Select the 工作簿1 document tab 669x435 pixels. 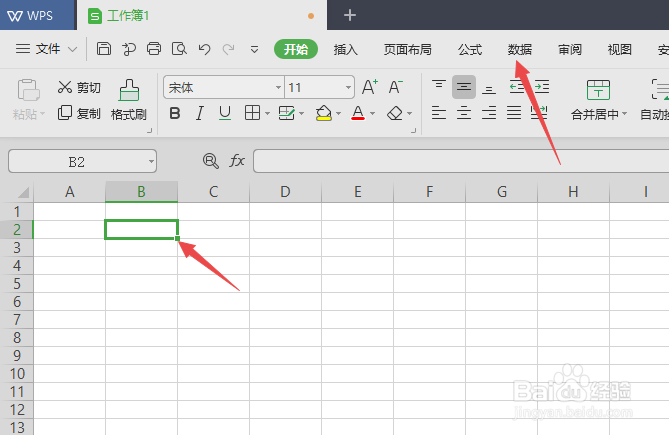coord(202,15)
